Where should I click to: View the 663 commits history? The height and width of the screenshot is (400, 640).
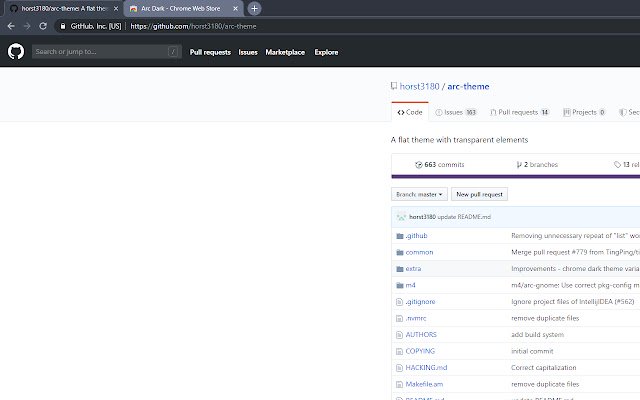(x=440, y=164)
